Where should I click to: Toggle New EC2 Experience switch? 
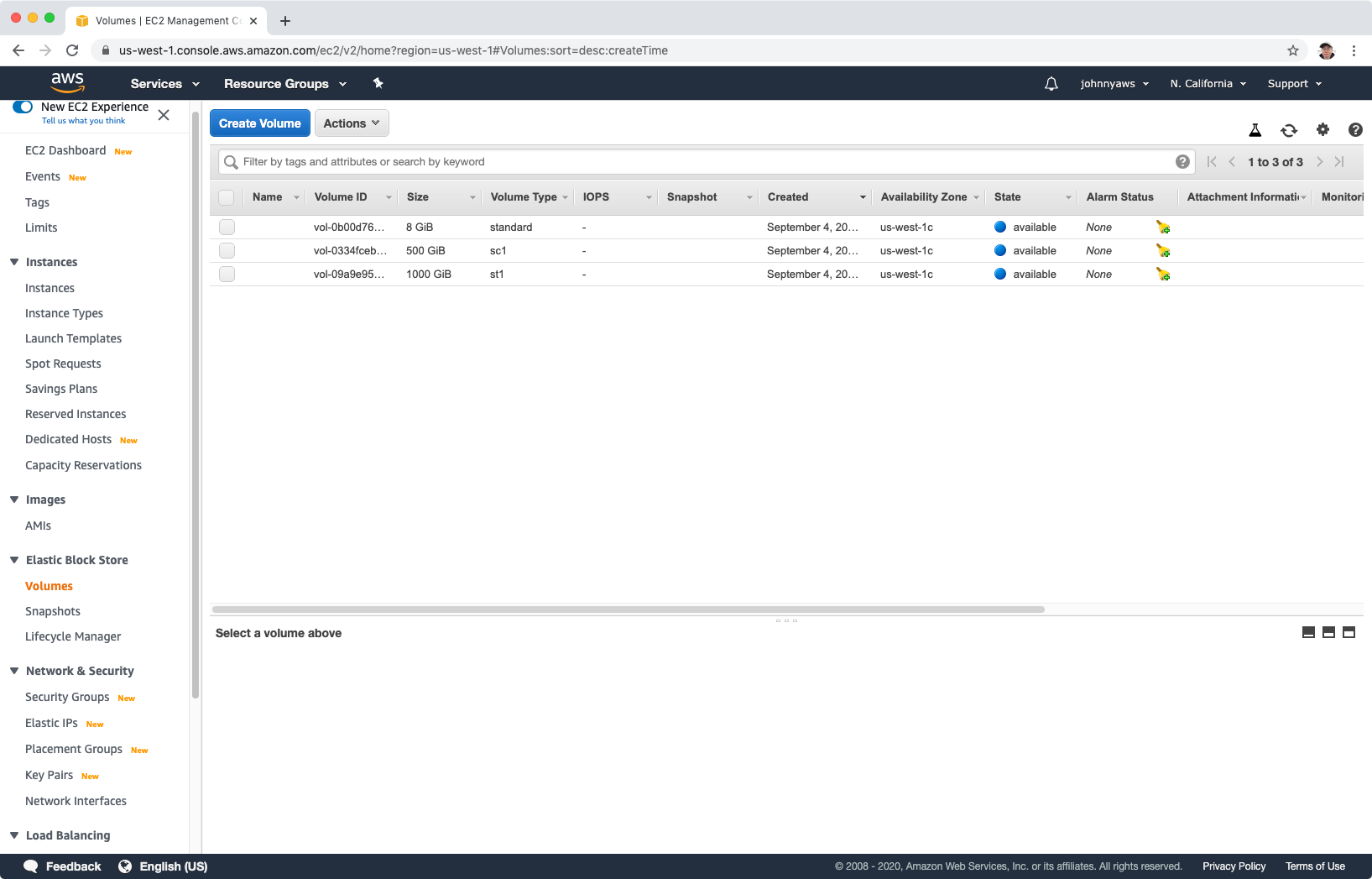(23, 107)
